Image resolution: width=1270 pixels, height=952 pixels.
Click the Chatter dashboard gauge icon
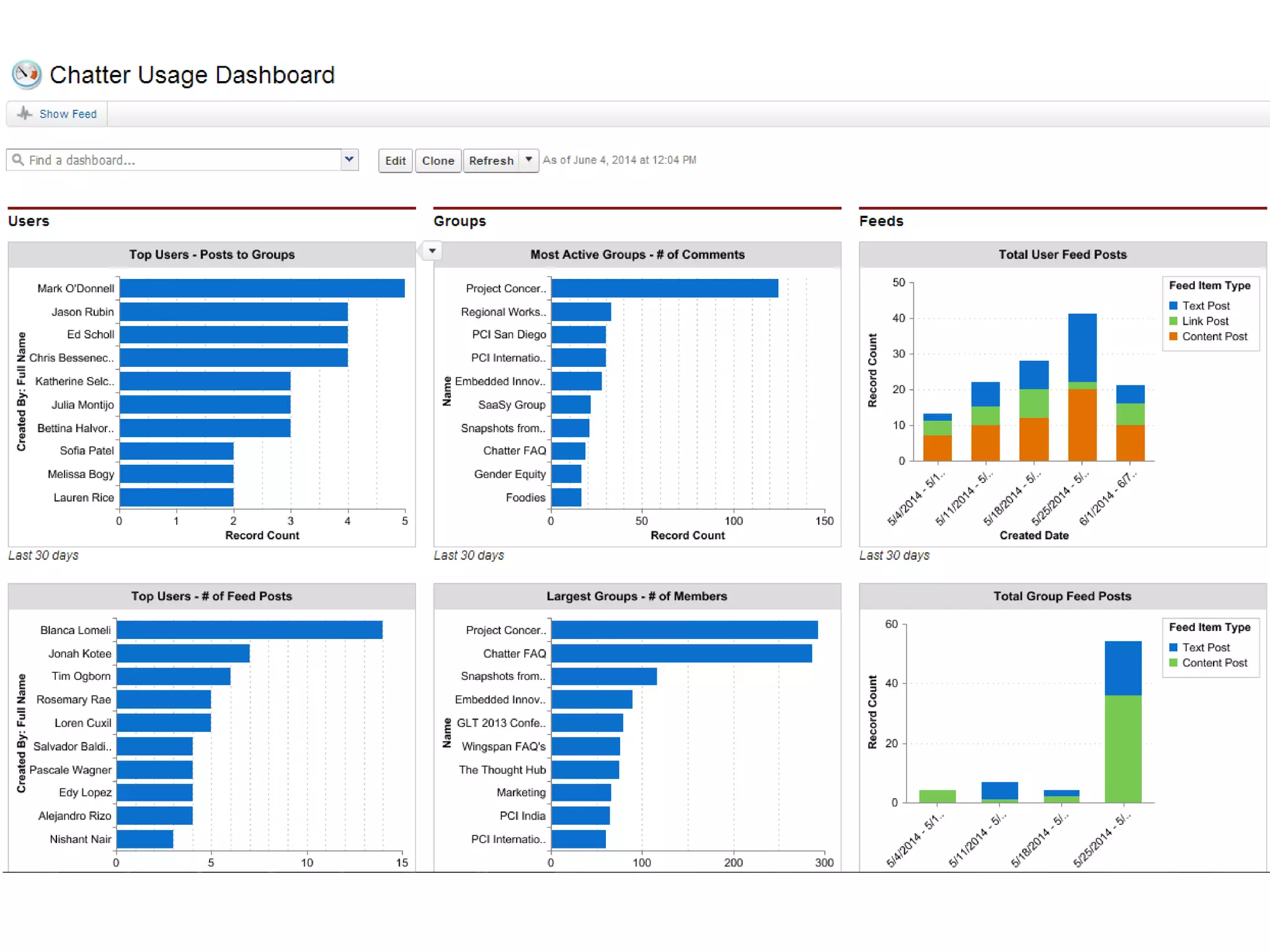tap(27, 75)
